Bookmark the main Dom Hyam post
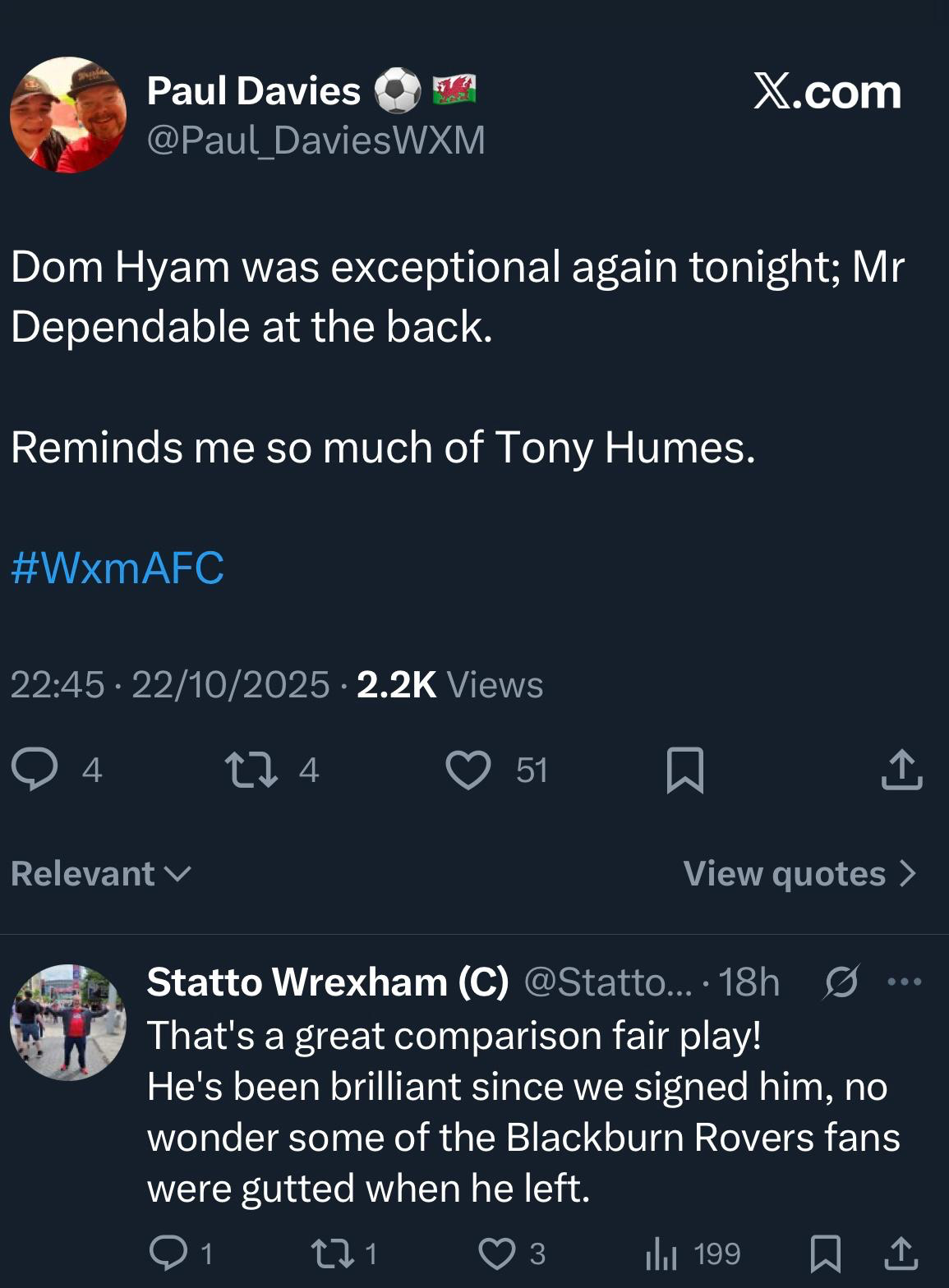The height and width of the screenshot is (1288, 949). pos(684,770)
